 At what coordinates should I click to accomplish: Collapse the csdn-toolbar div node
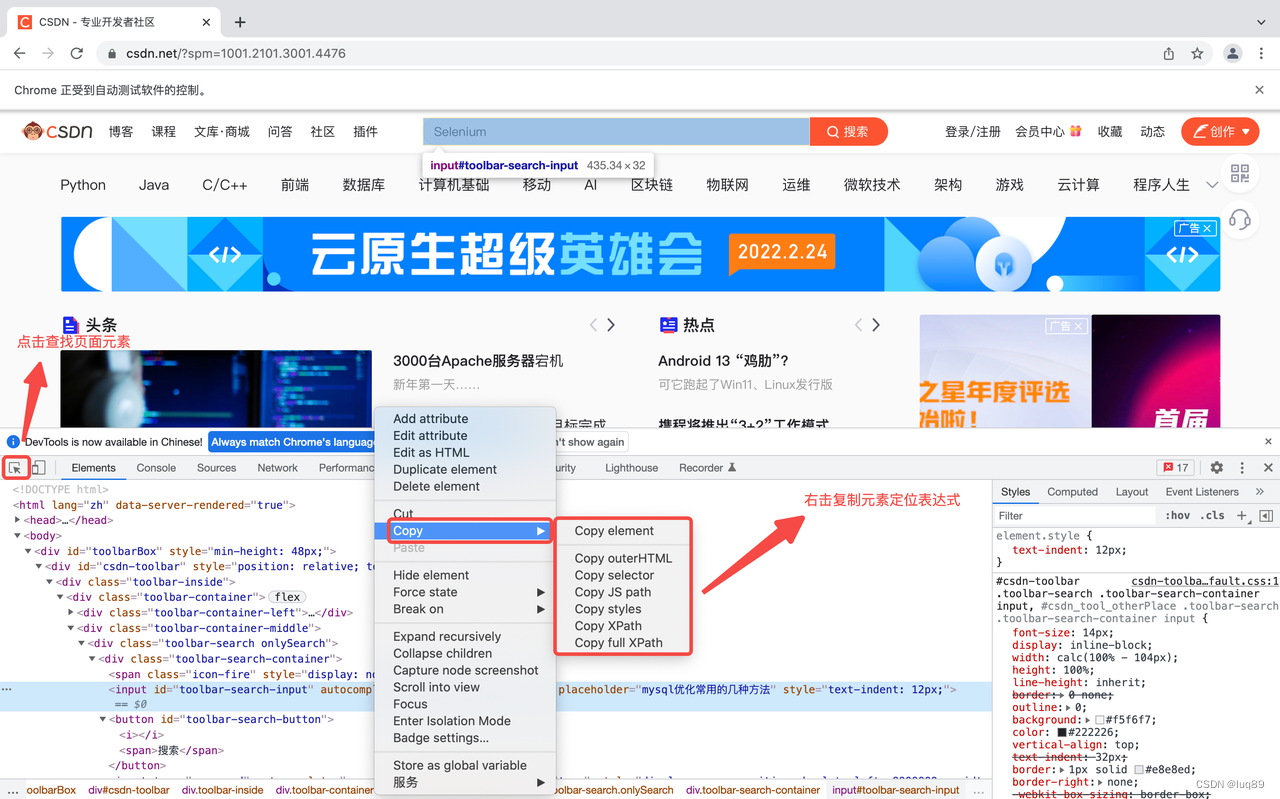[x=38, y=567]
